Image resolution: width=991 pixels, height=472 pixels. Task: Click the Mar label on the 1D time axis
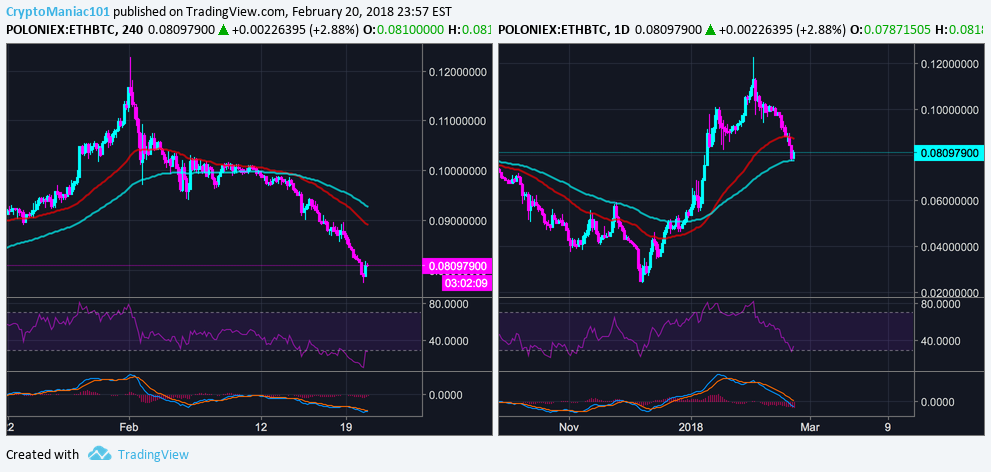click(812, 427)
